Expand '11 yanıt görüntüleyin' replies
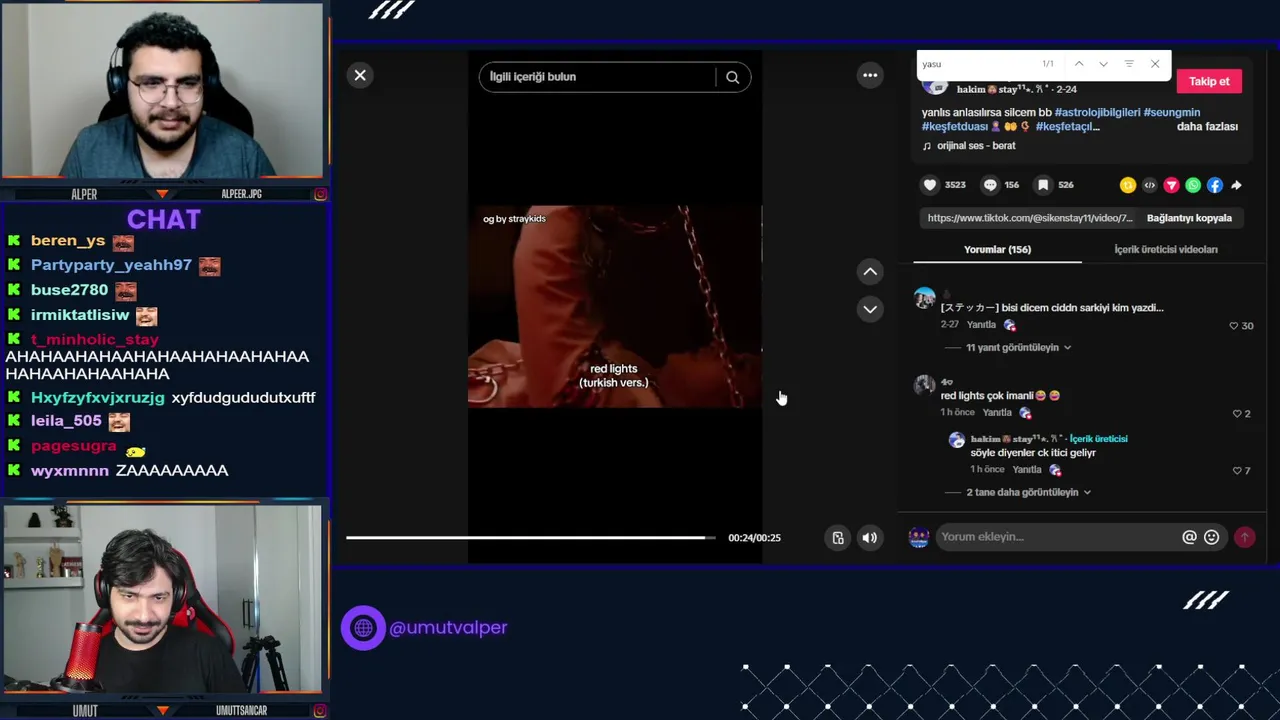Screen dimensions: 1280x720 tap(1018, 348)
